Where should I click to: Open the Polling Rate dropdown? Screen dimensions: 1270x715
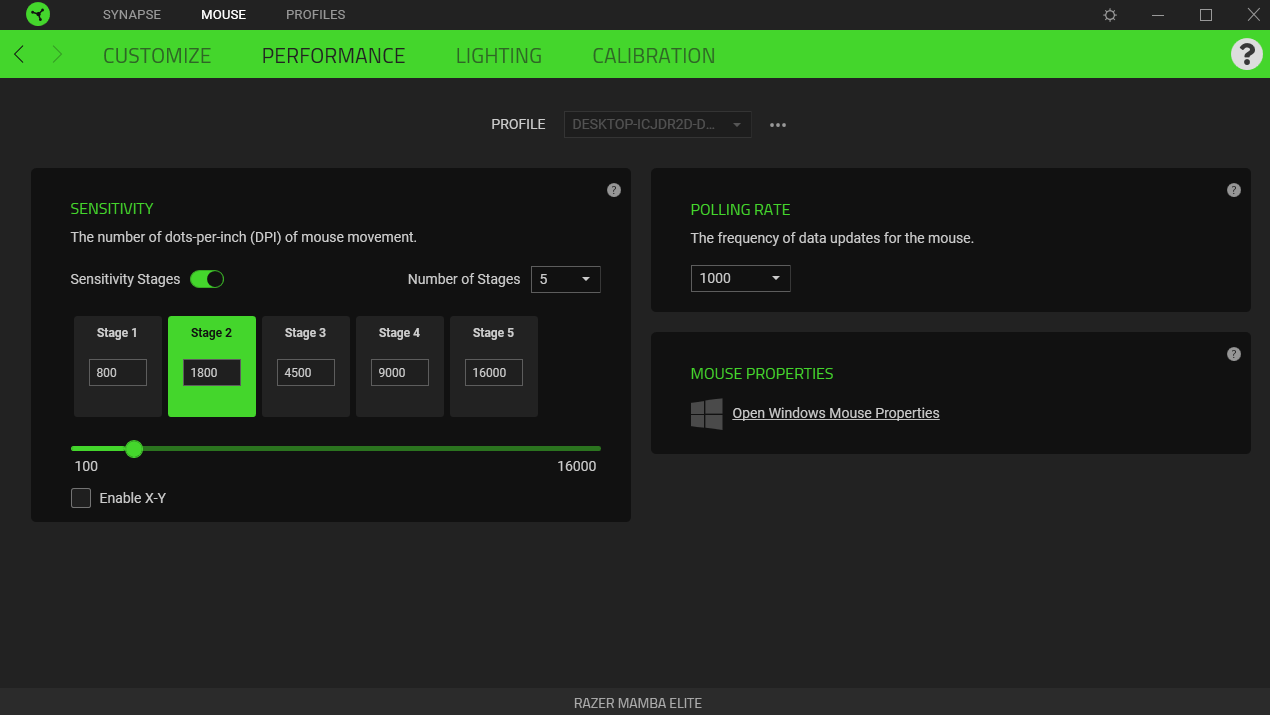[x=740, y=278]
